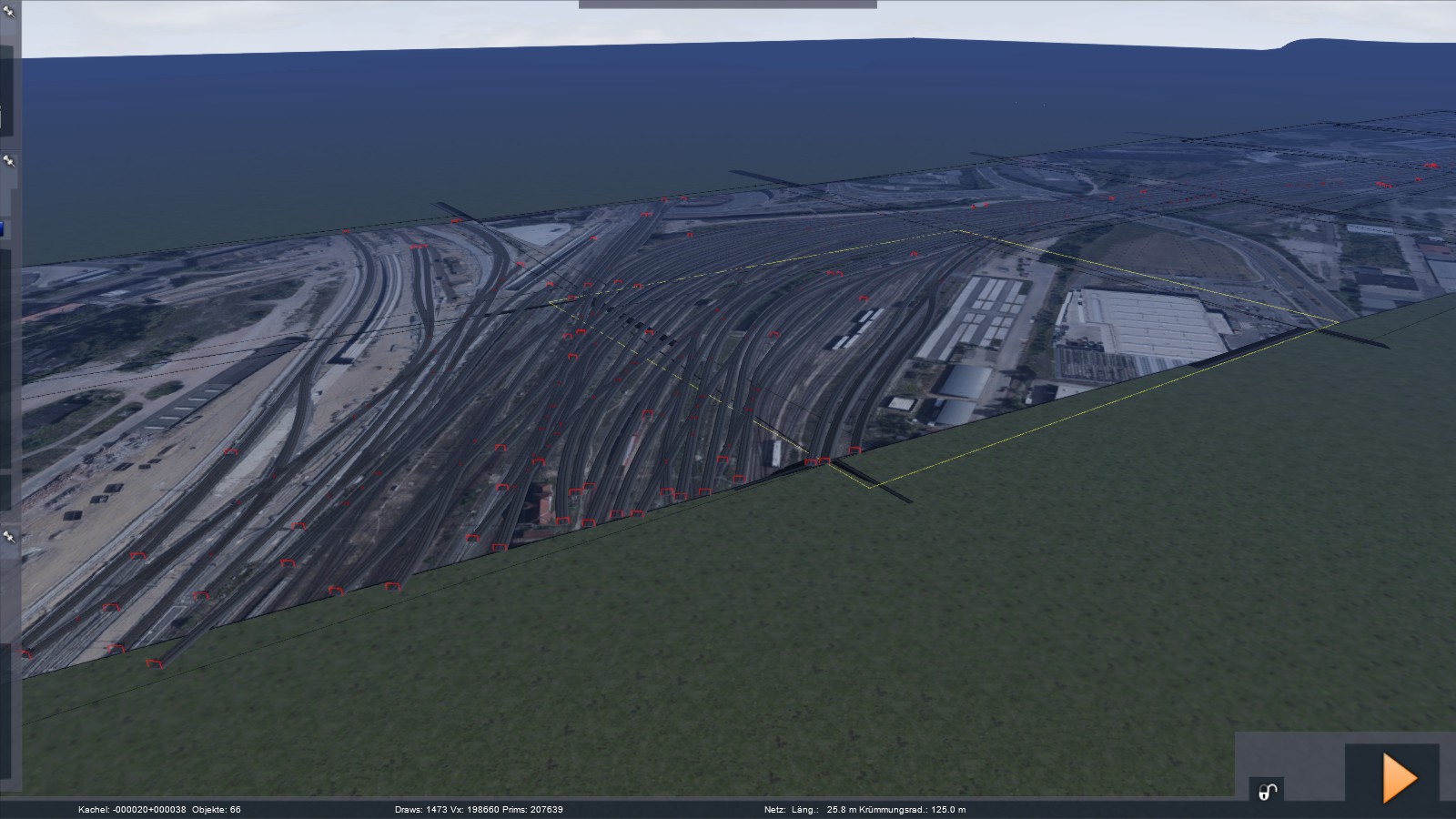Screen dimensions: 1456x819
Task: Pin the middle collapsed left flyout panel
Action: 9,161
